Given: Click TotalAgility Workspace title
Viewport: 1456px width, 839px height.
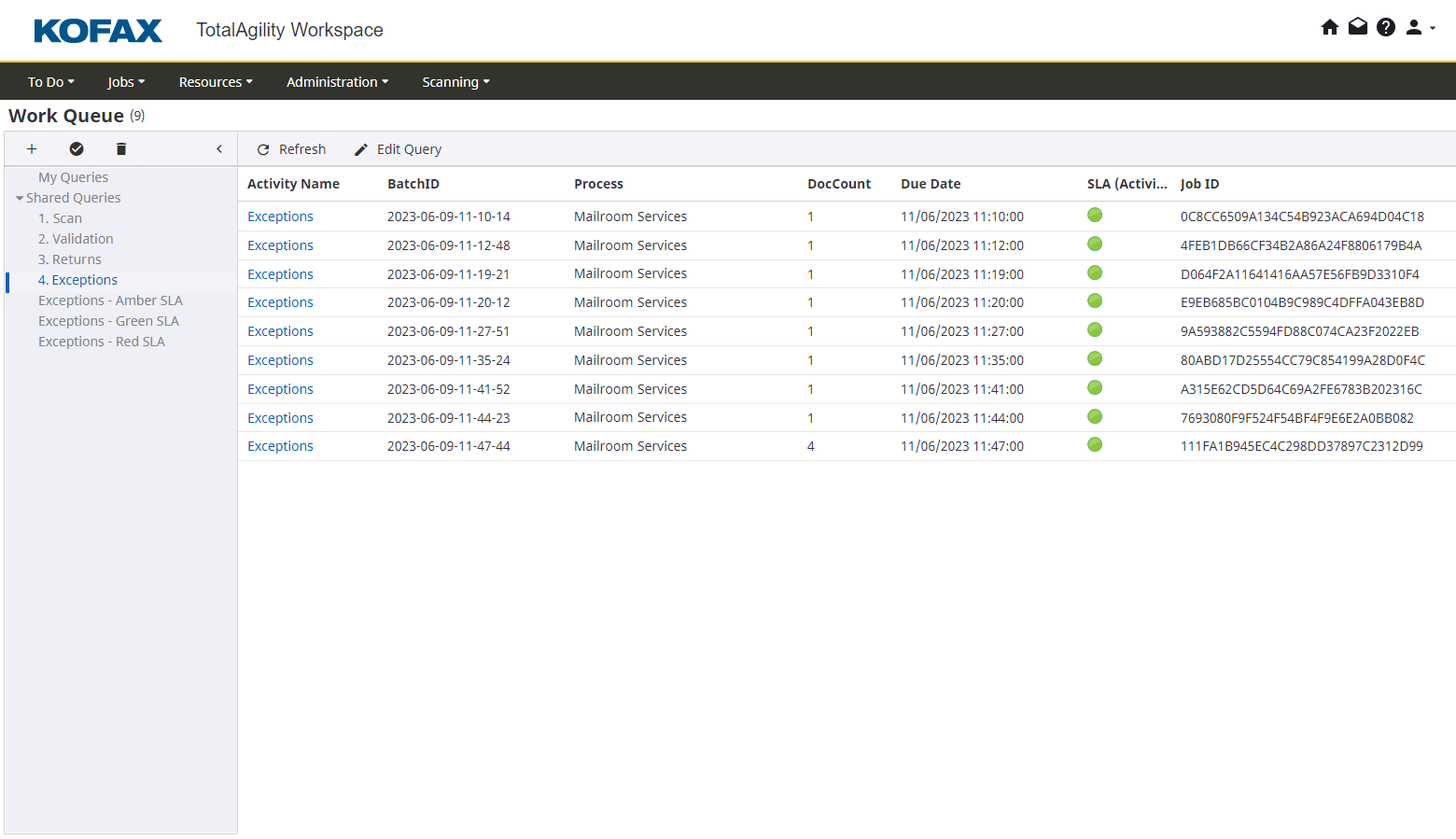Looking at the screenshot, I should pyautogui.click(x=289, y=30).
